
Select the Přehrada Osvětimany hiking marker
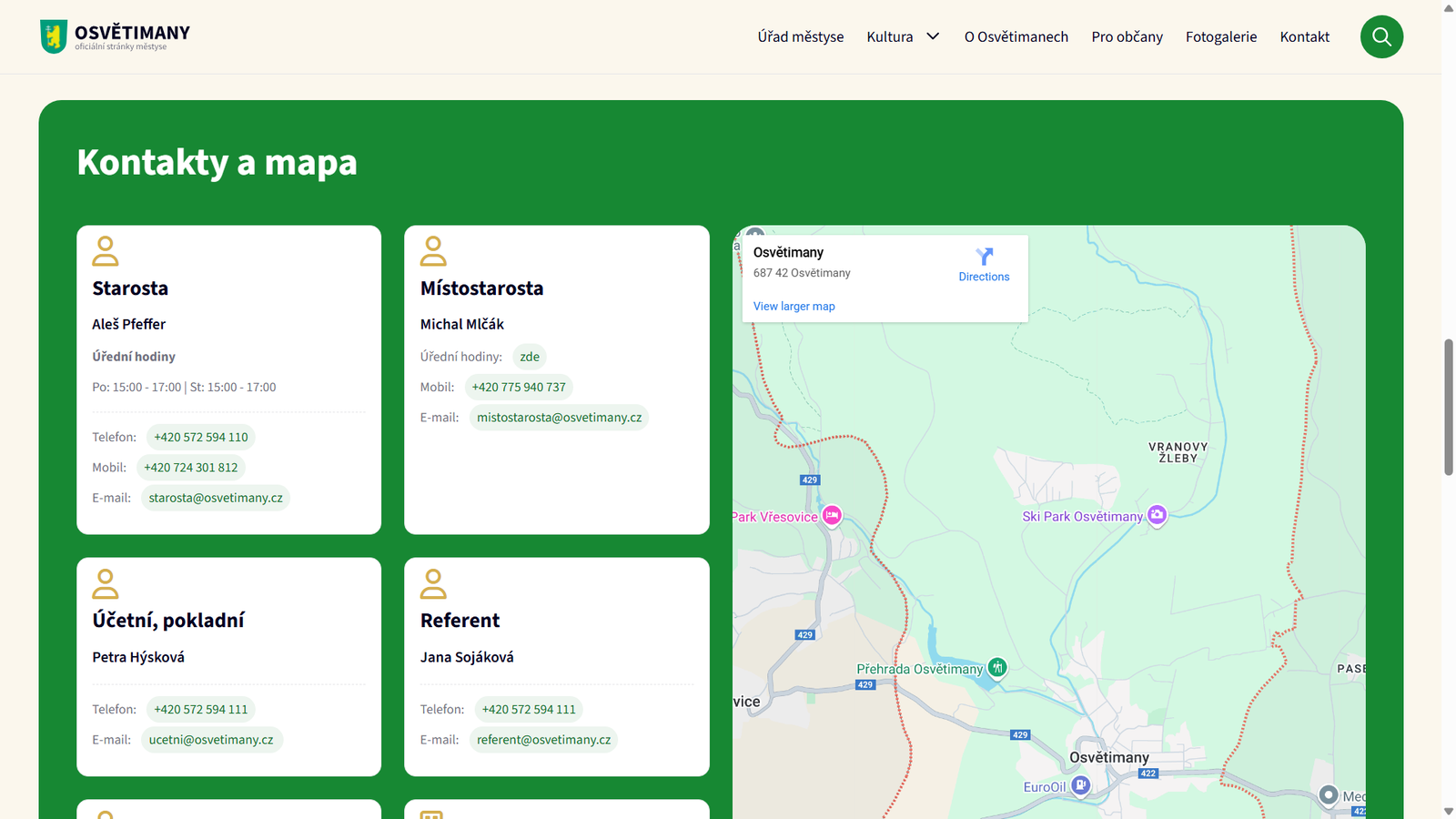(x=996, y=667)
